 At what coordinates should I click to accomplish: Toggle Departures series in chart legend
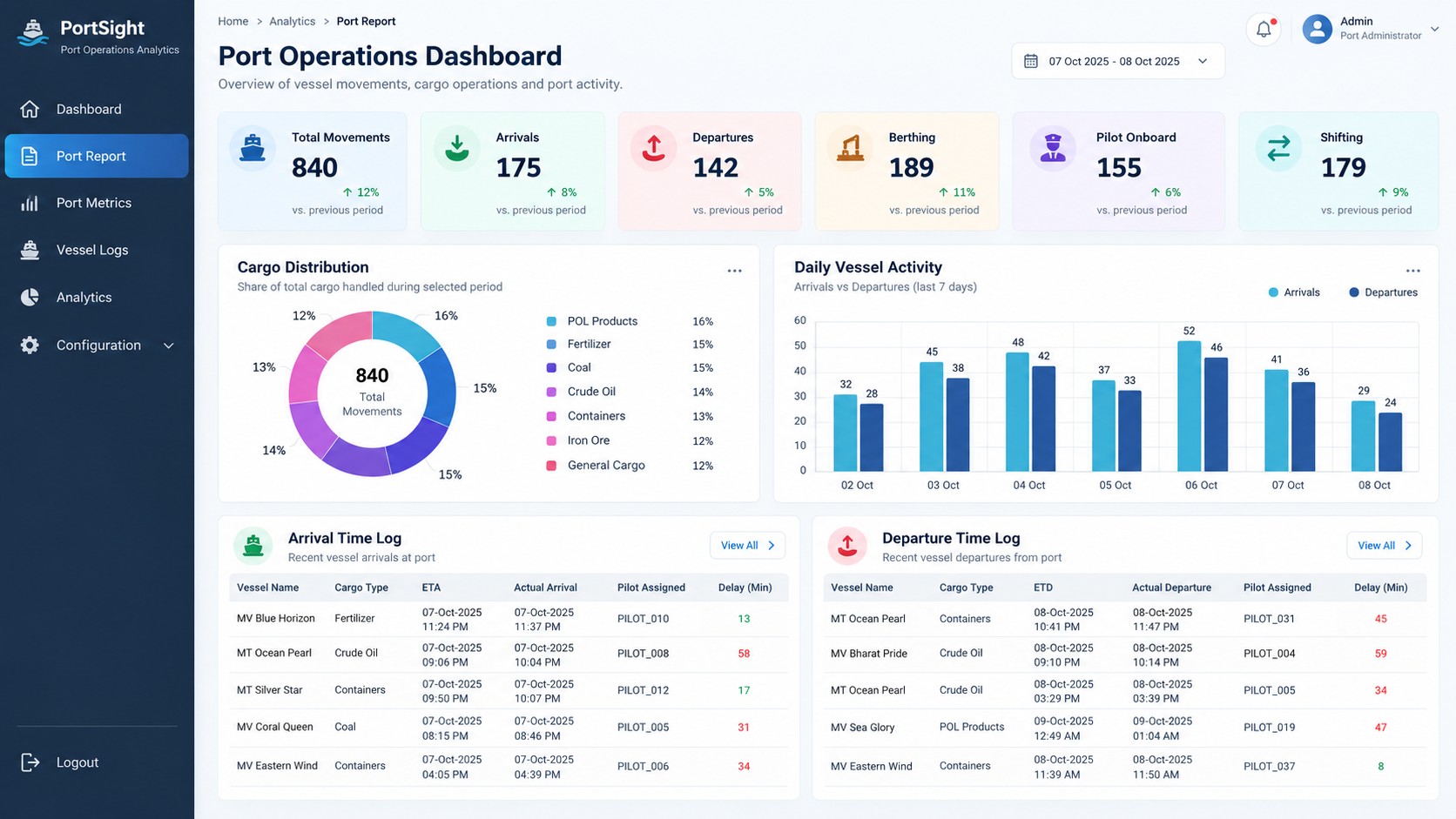pos(1384,292)
